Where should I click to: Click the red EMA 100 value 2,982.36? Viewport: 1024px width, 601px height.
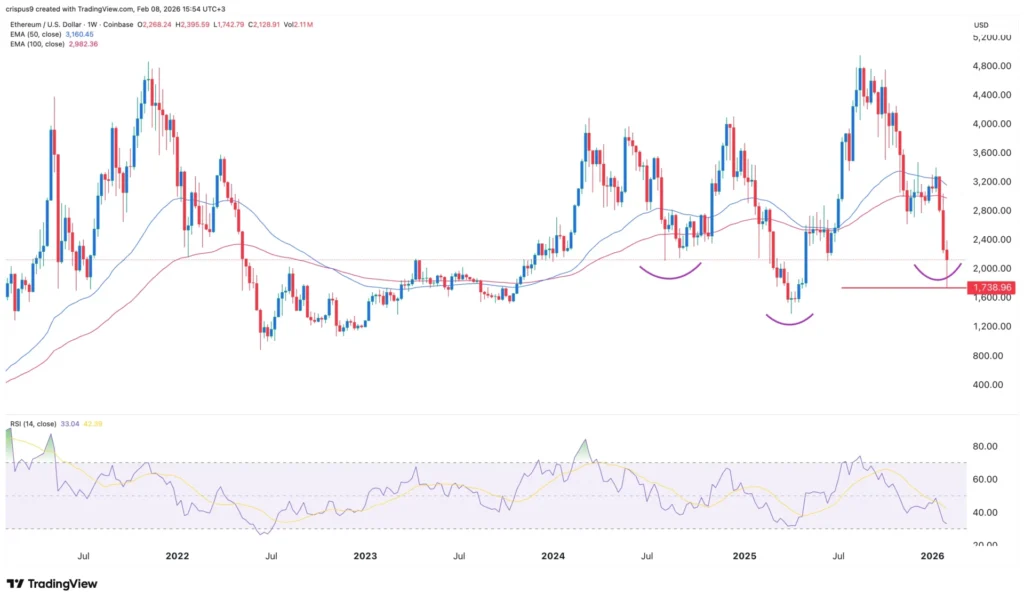tap(83, 44)
